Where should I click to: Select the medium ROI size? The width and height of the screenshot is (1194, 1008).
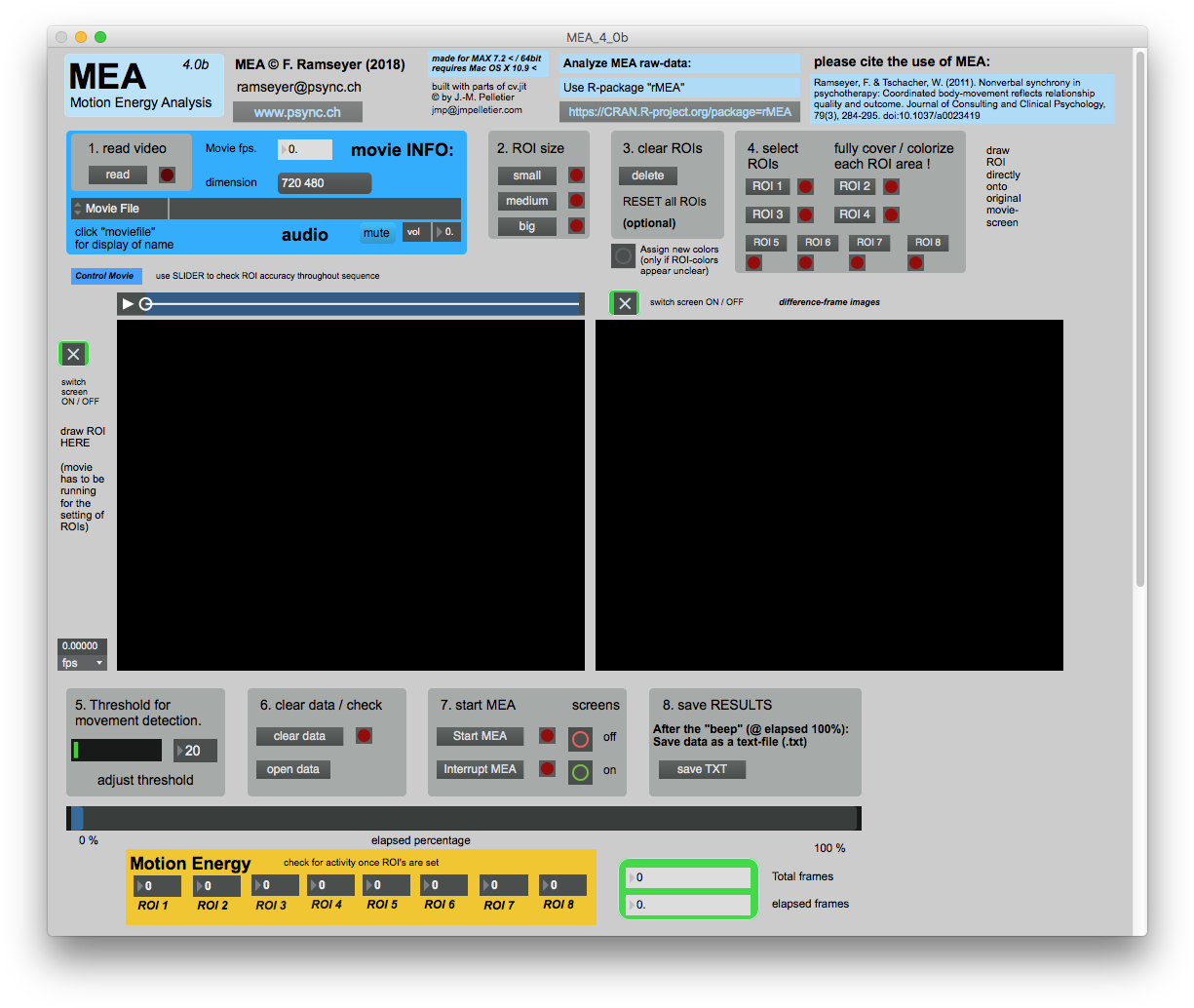click(526, 201)
